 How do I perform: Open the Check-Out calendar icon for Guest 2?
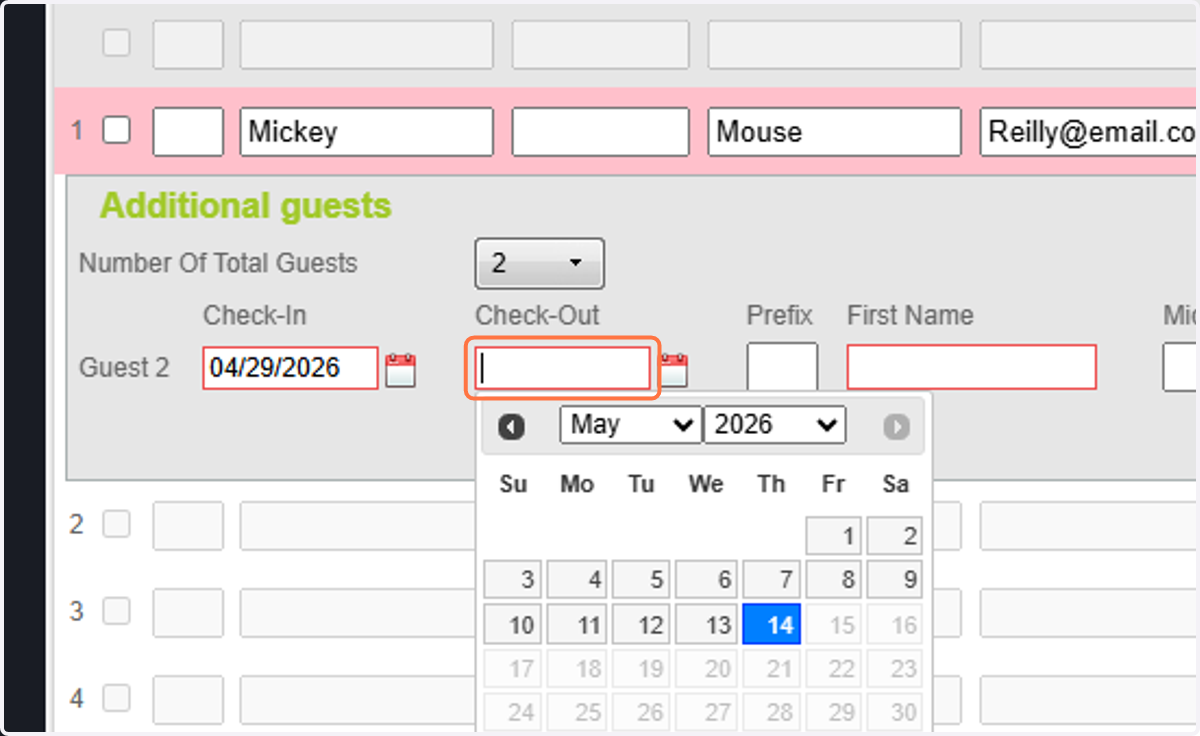[675, 370]
